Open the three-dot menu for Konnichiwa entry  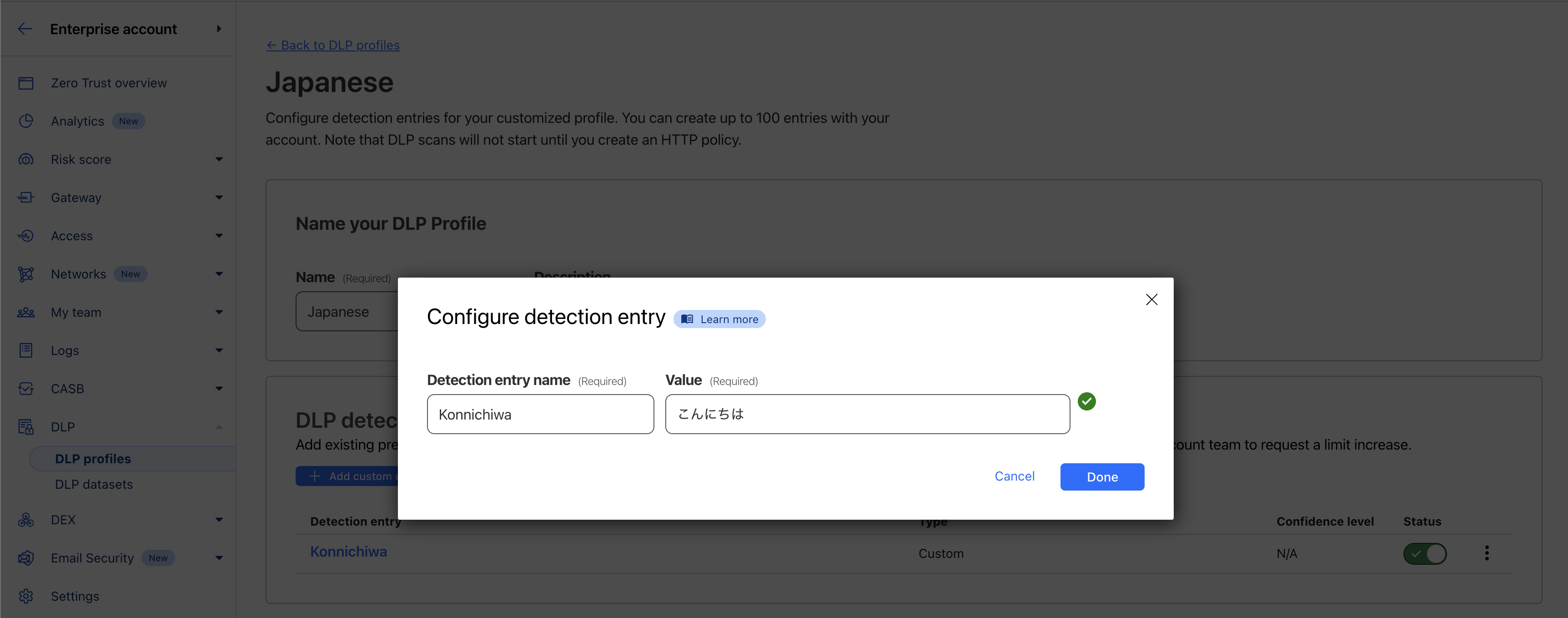pyautogui.click(x=1487, y=553)
